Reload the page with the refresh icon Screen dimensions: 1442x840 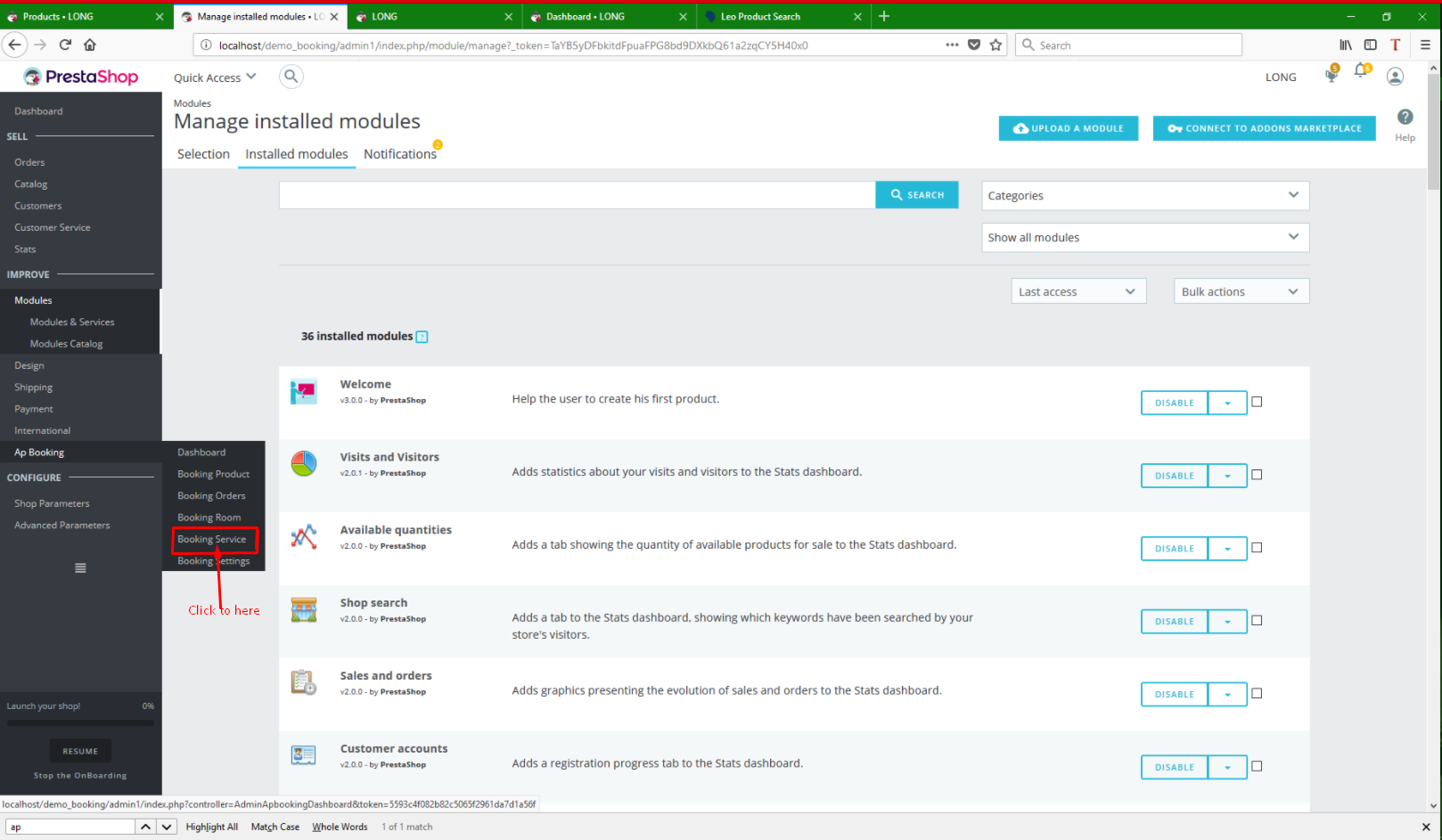click(65, 45)
